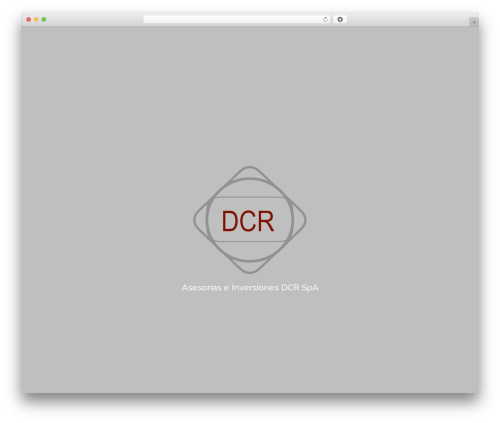Click the browser address bar field
500x423 pixels.
[x=237, y=19]
